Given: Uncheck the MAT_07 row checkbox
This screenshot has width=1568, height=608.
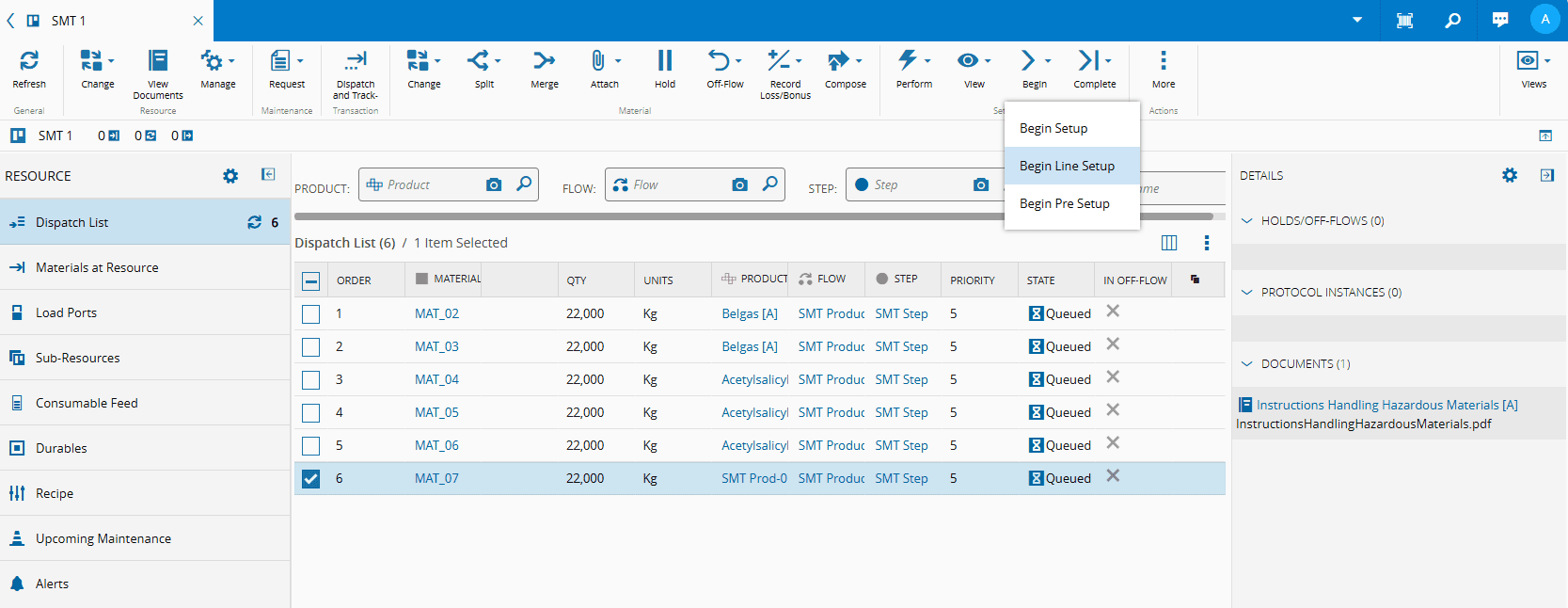Looking at the screenshot, I should 311,479.
